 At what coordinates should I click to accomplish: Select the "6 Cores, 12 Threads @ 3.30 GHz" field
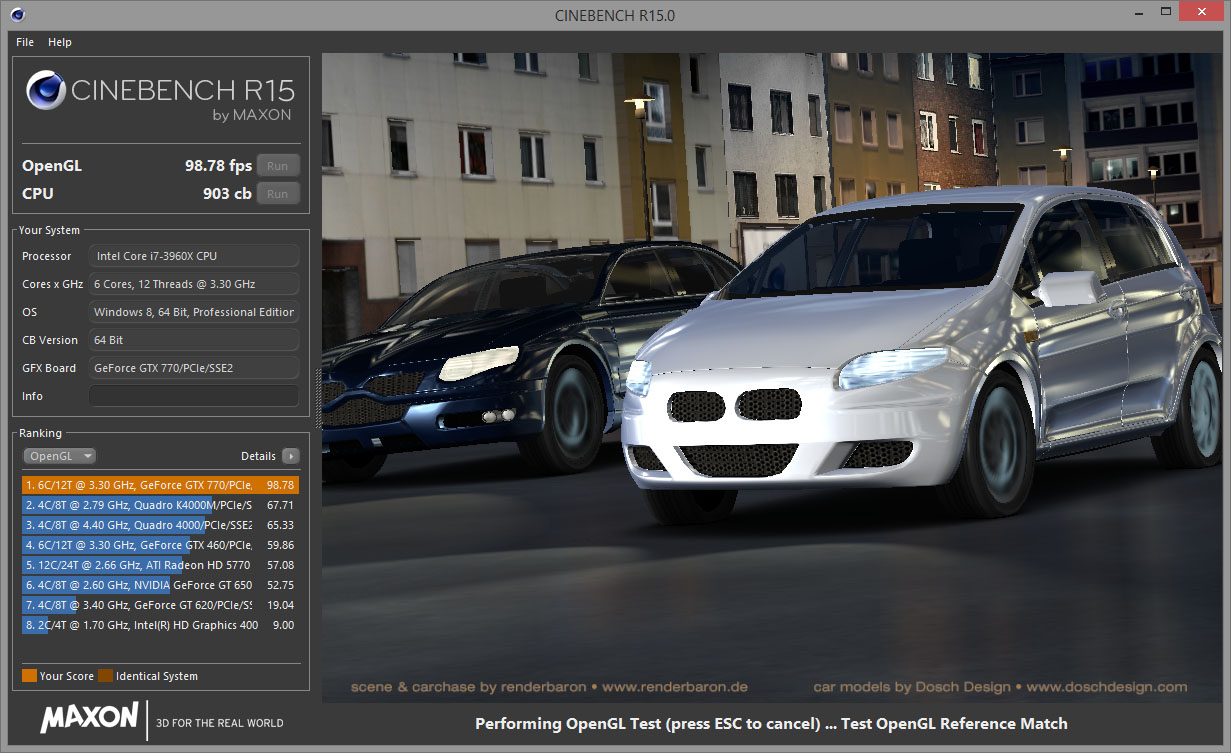tap(194, 284)
